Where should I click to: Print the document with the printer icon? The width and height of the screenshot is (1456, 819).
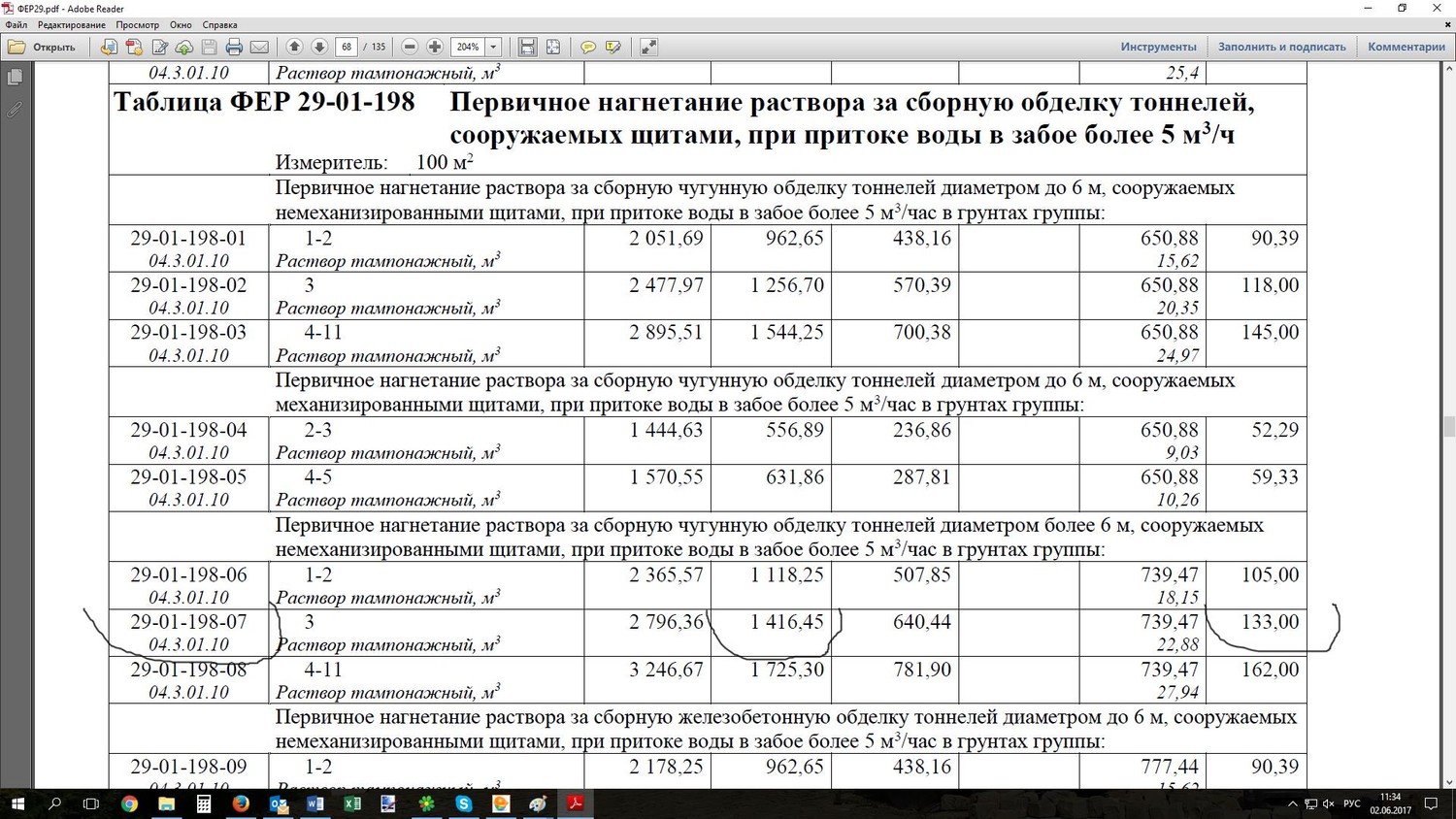[234, 47]
